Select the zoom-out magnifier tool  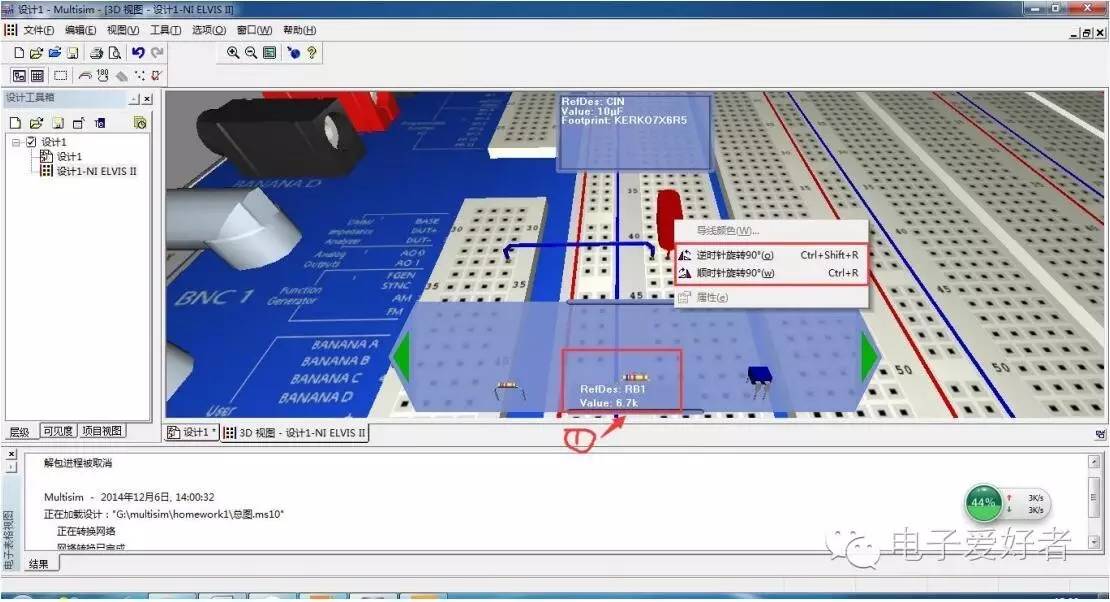coord(250,52)
